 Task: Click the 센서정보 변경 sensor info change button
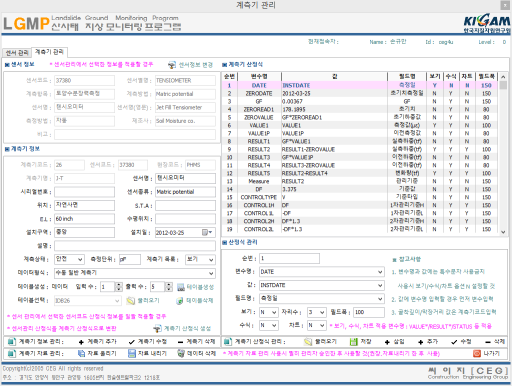tap(190, 65)
